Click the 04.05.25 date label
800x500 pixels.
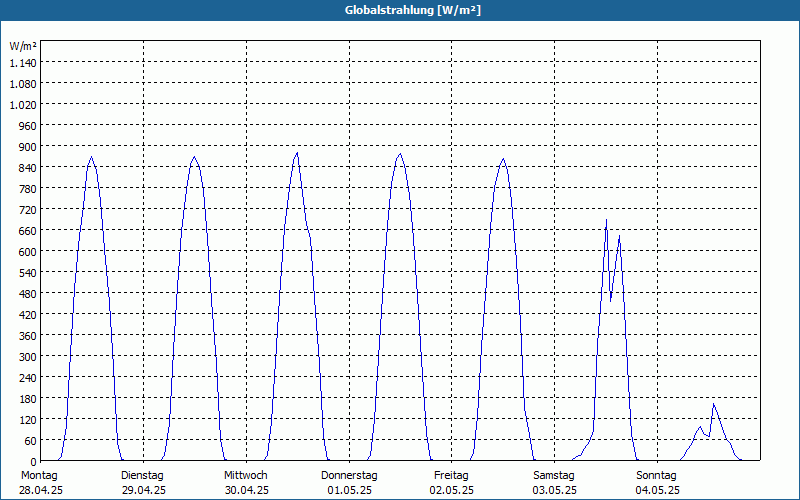[x=658, y=490]
